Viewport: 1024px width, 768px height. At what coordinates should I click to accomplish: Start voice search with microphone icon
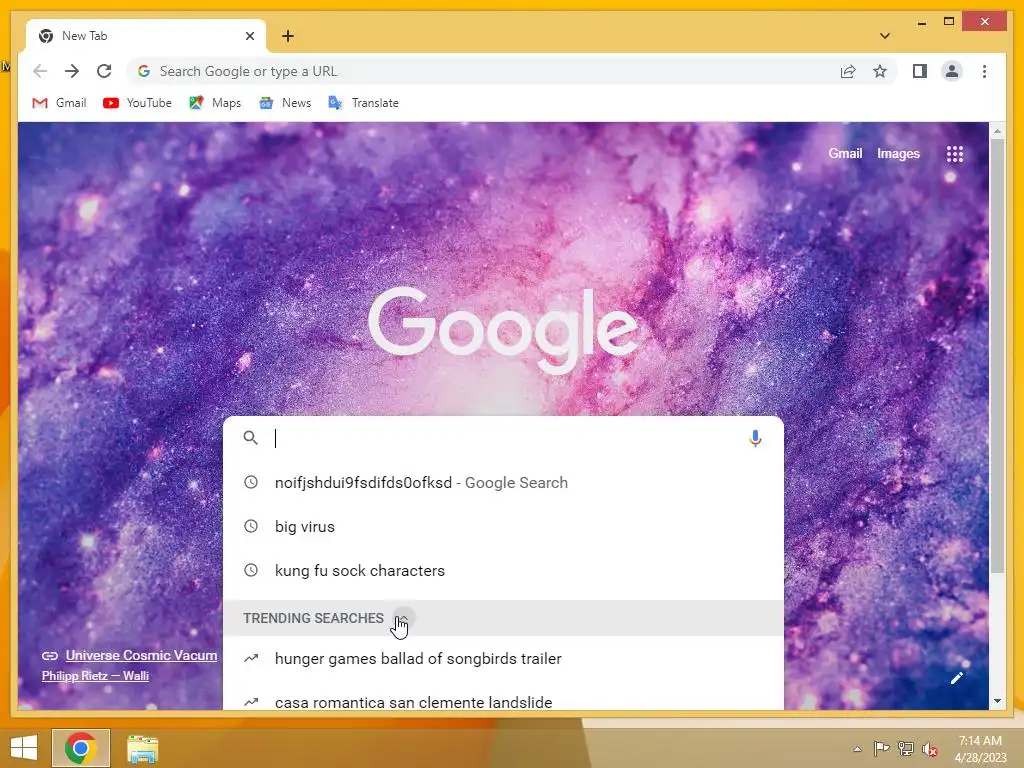click(756, 438)
